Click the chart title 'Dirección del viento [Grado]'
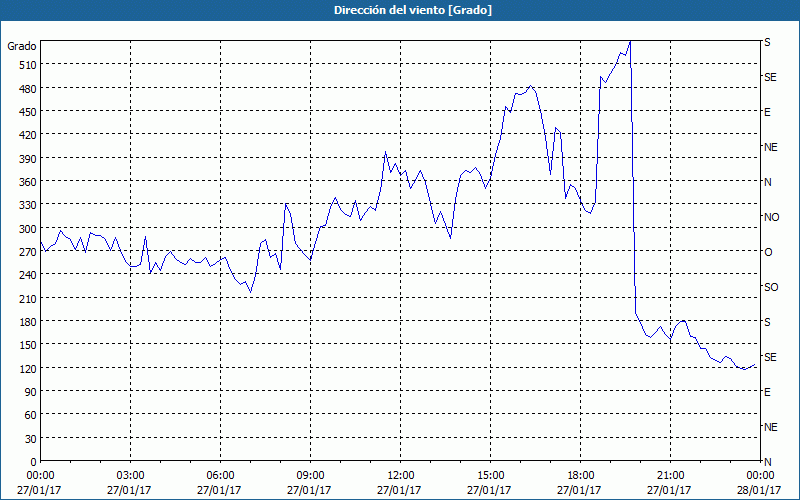 [x=413, y=10]
